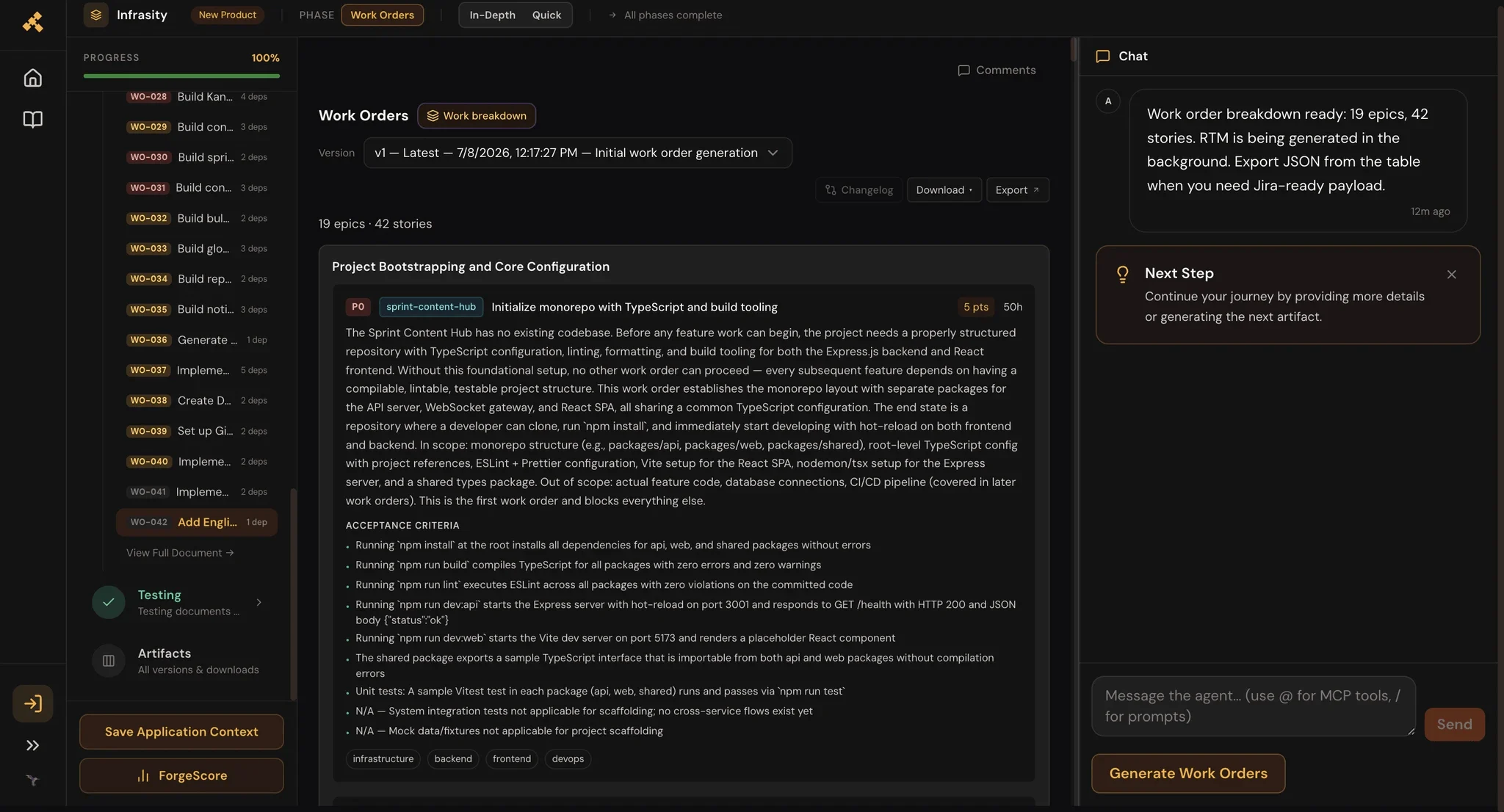Click View Full Document link
Viewport: 1504px width, 812px height.
click(x=180, y=553)
